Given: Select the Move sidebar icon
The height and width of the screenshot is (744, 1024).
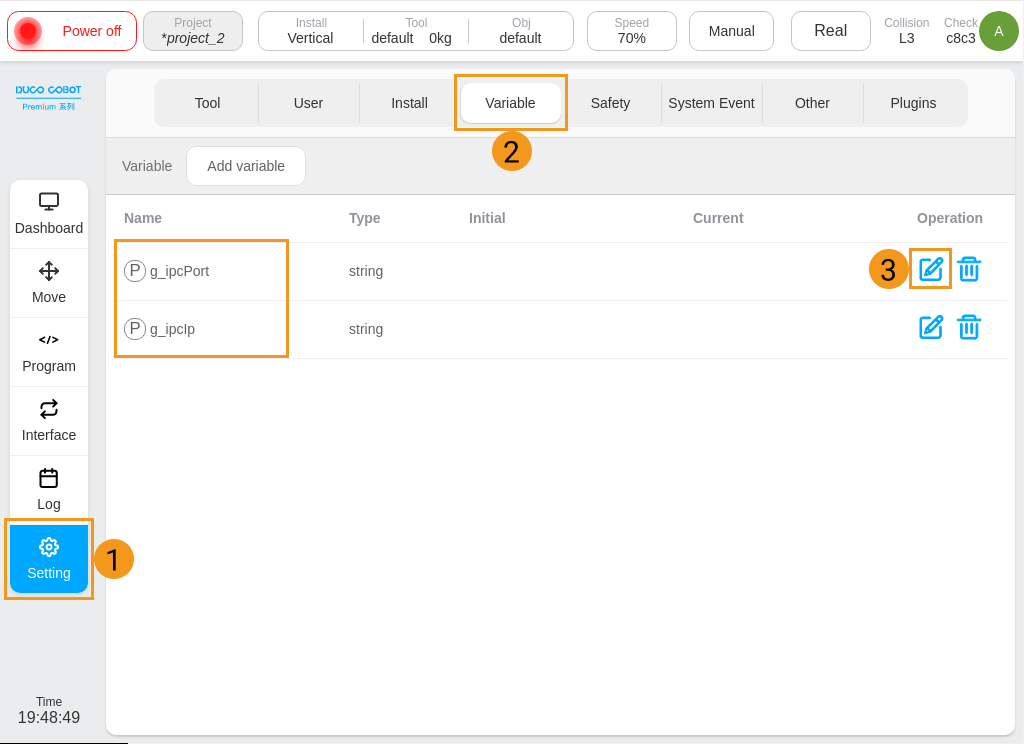Looking at the screenshot, I should (48, 282).
